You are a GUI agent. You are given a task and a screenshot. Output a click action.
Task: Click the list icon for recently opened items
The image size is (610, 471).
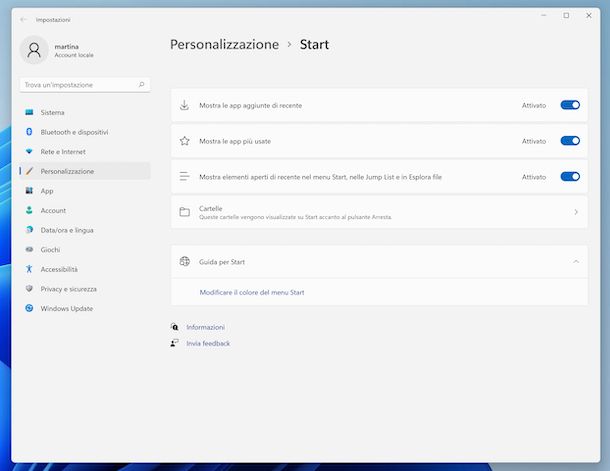coord(184,177)
